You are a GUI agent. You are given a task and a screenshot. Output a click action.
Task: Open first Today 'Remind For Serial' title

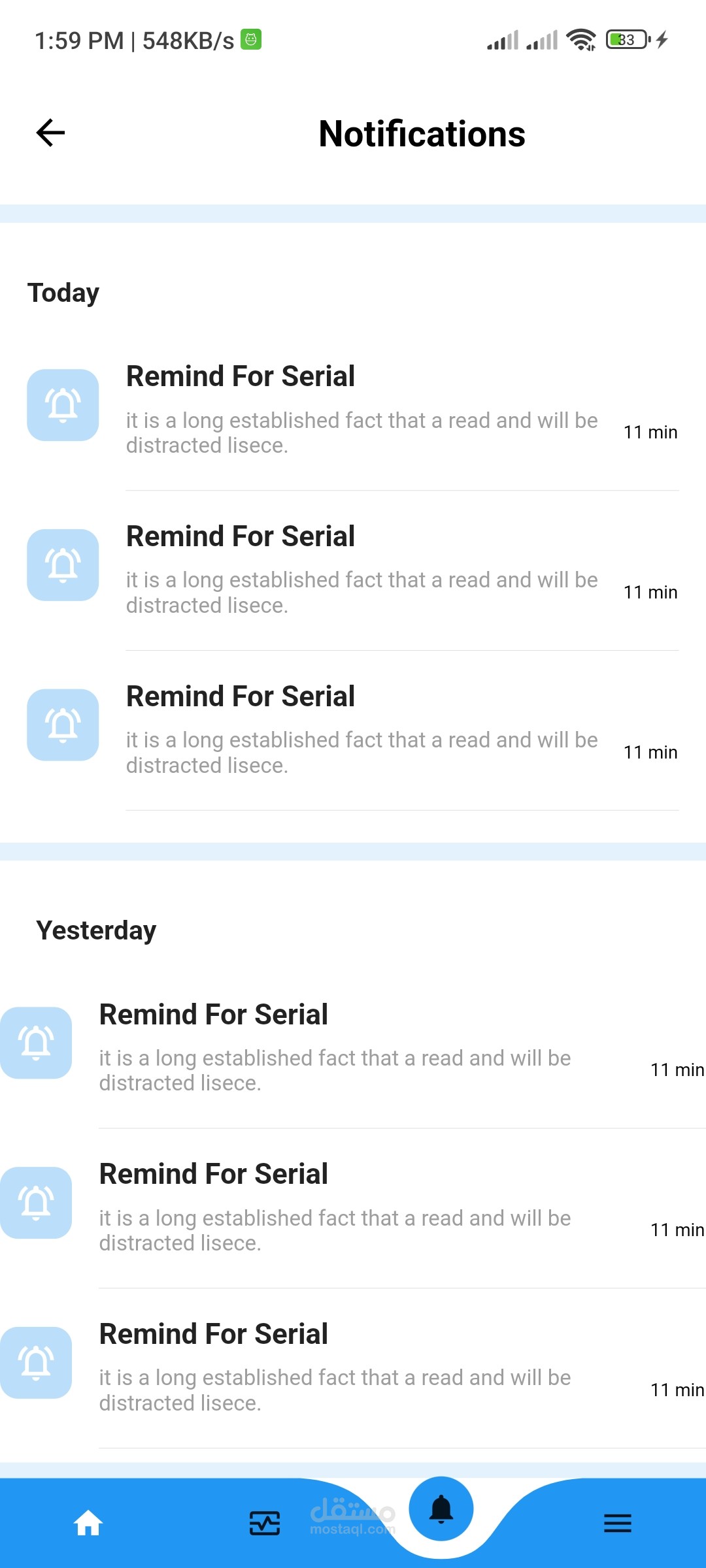pos(241,377)
